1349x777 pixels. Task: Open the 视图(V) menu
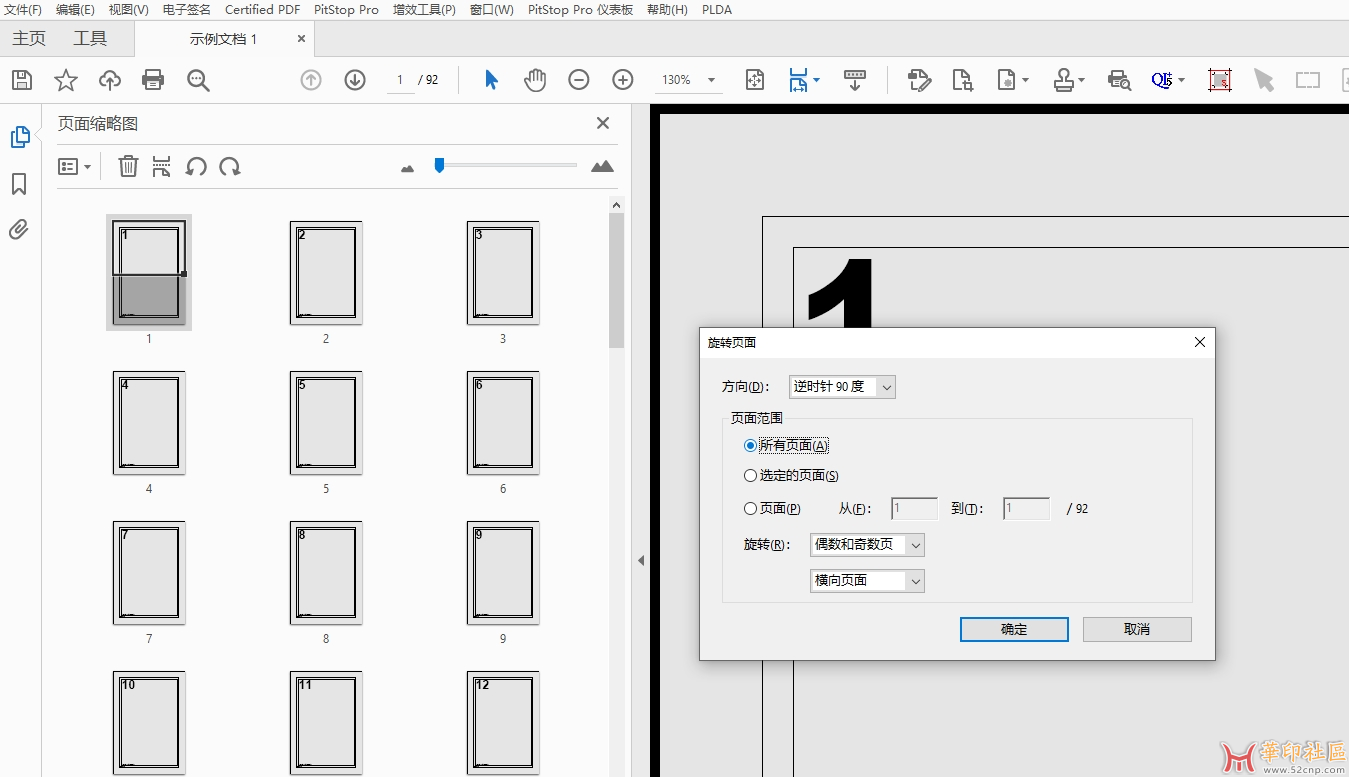[129, 10]
